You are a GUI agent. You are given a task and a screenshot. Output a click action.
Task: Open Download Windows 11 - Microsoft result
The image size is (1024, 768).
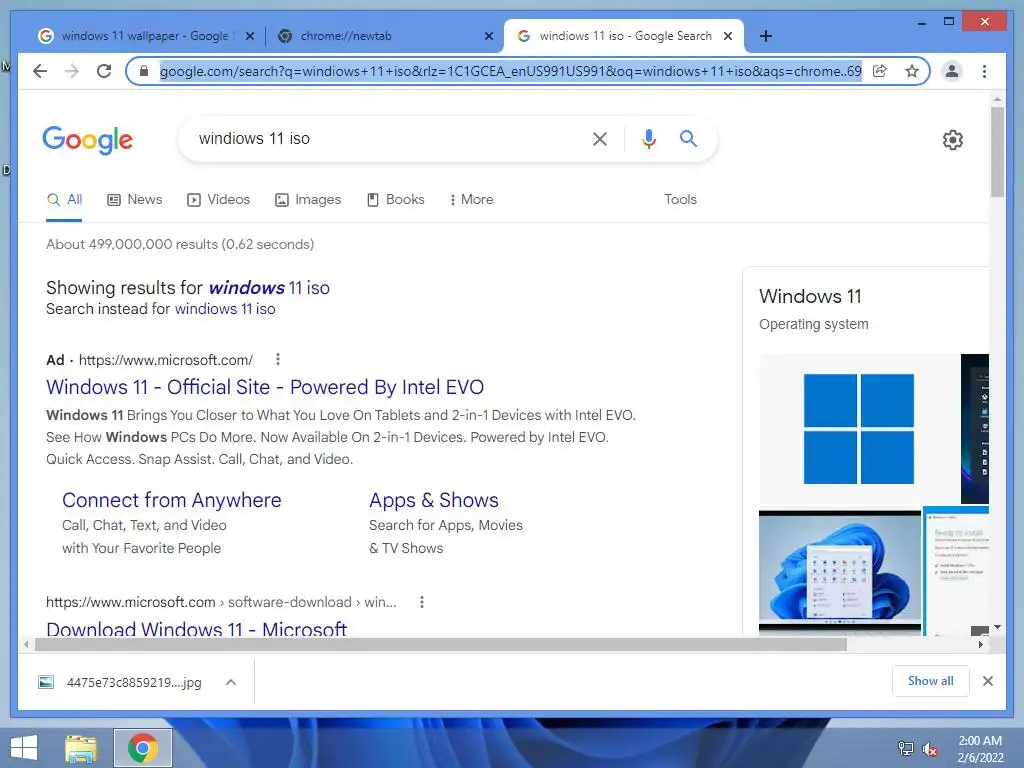(197, 628)
